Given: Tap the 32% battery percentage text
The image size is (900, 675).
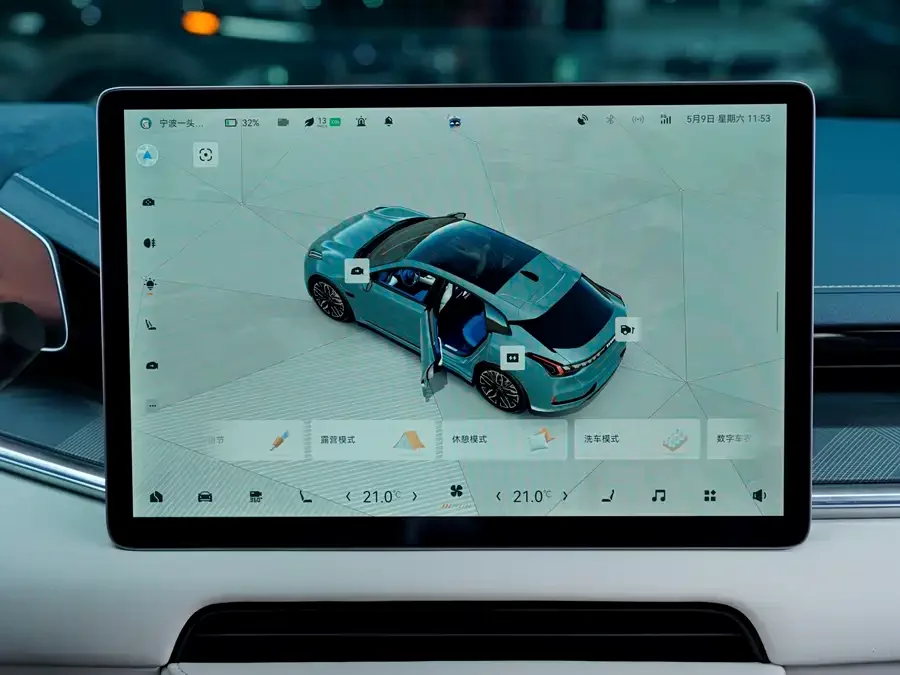Looking at the screenshot, I should tap(251, 123).
